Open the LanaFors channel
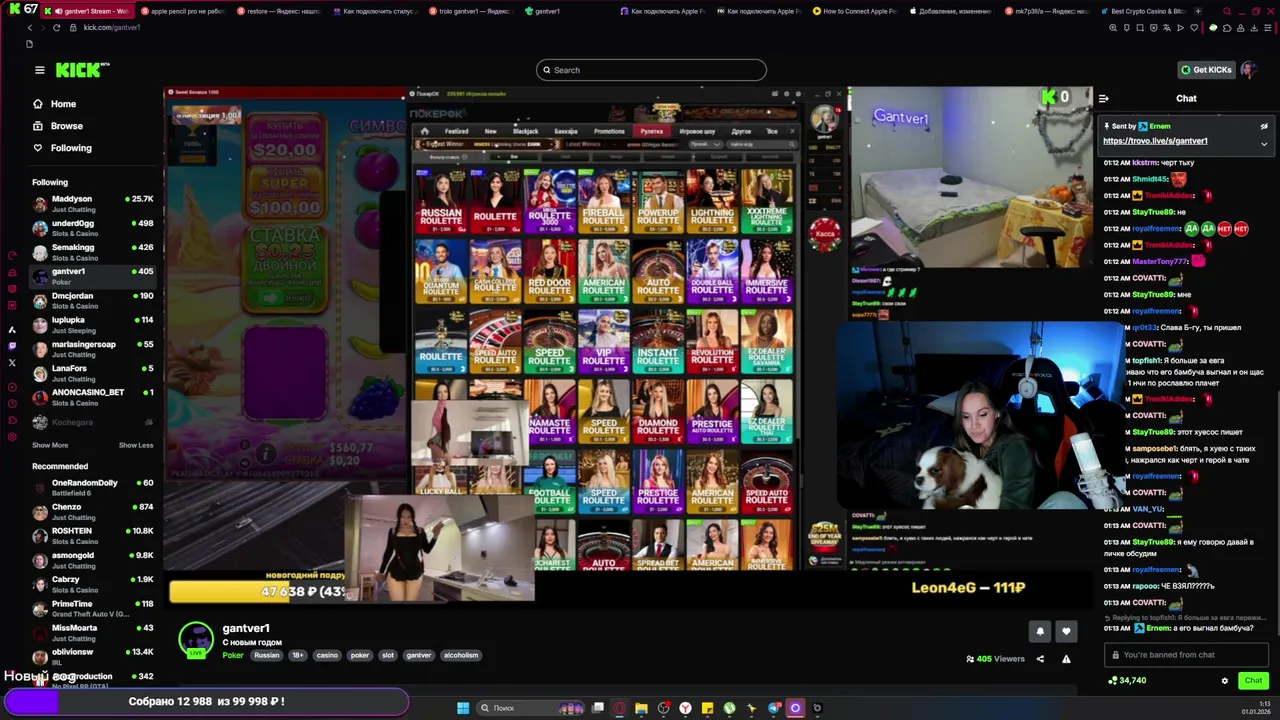1280x720 pixels. tap(92, 373)
